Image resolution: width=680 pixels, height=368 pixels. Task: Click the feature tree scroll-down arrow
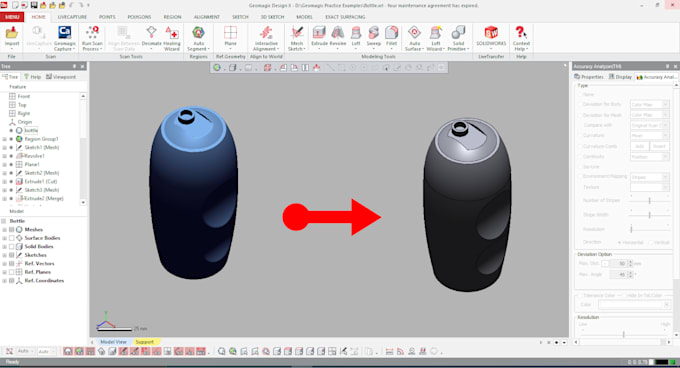[x=83, y=202]
